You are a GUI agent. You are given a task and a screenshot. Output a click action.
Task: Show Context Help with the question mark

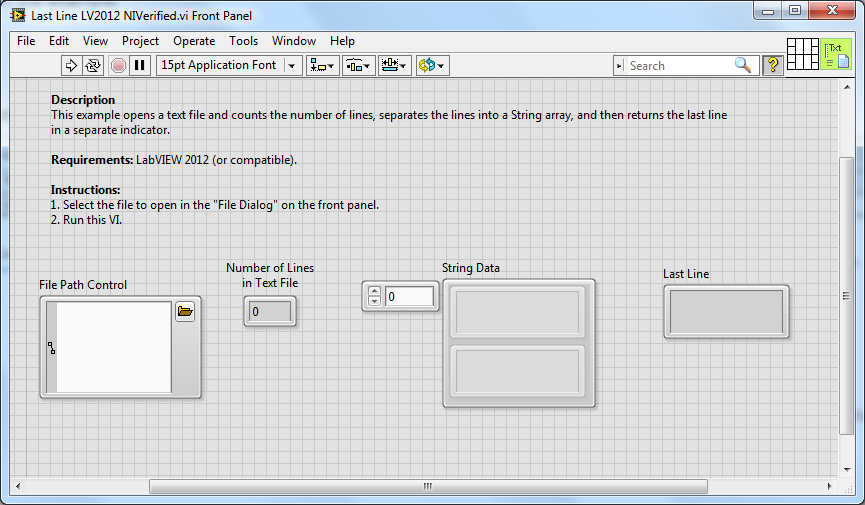pyautogui.click(x=773, y=65)
